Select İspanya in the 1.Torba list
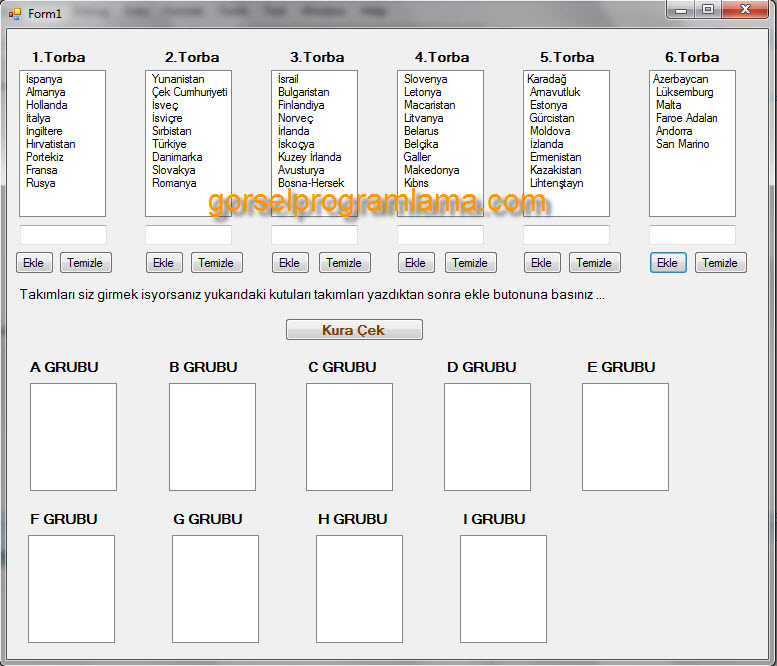 (45, 79)
